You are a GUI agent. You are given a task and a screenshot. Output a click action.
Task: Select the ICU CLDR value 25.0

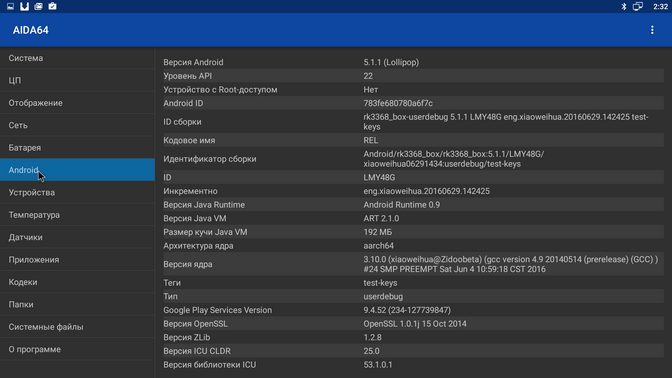click(x=372, y=351)
